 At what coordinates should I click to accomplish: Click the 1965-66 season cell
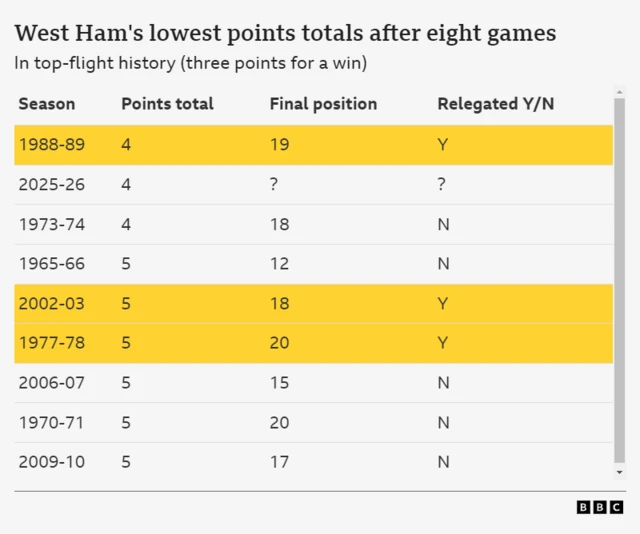click(x=51, y=264)
